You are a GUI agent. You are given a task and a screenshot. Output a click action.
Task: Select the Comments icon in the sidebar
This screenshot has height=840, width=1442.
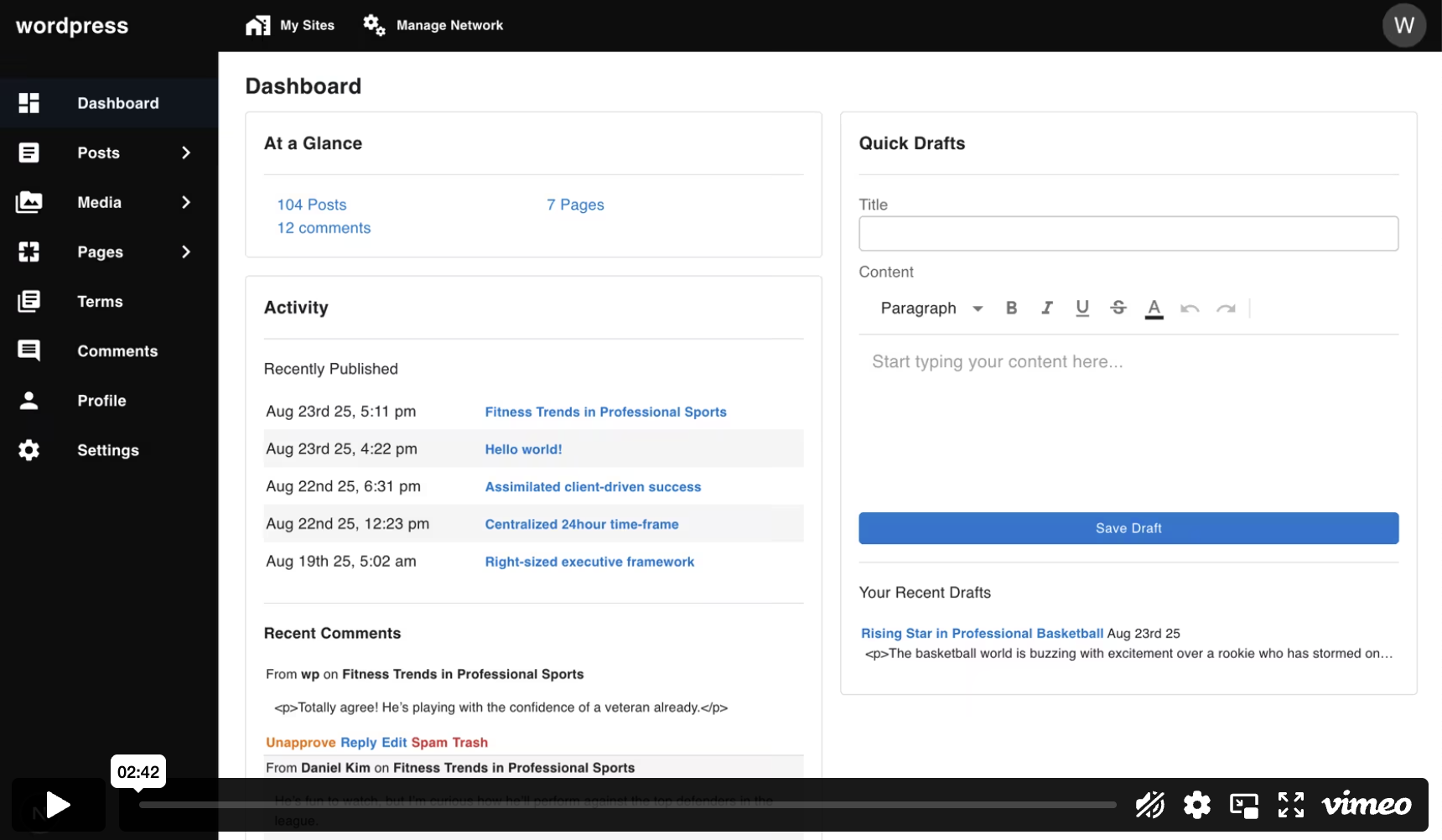[29, 350]
